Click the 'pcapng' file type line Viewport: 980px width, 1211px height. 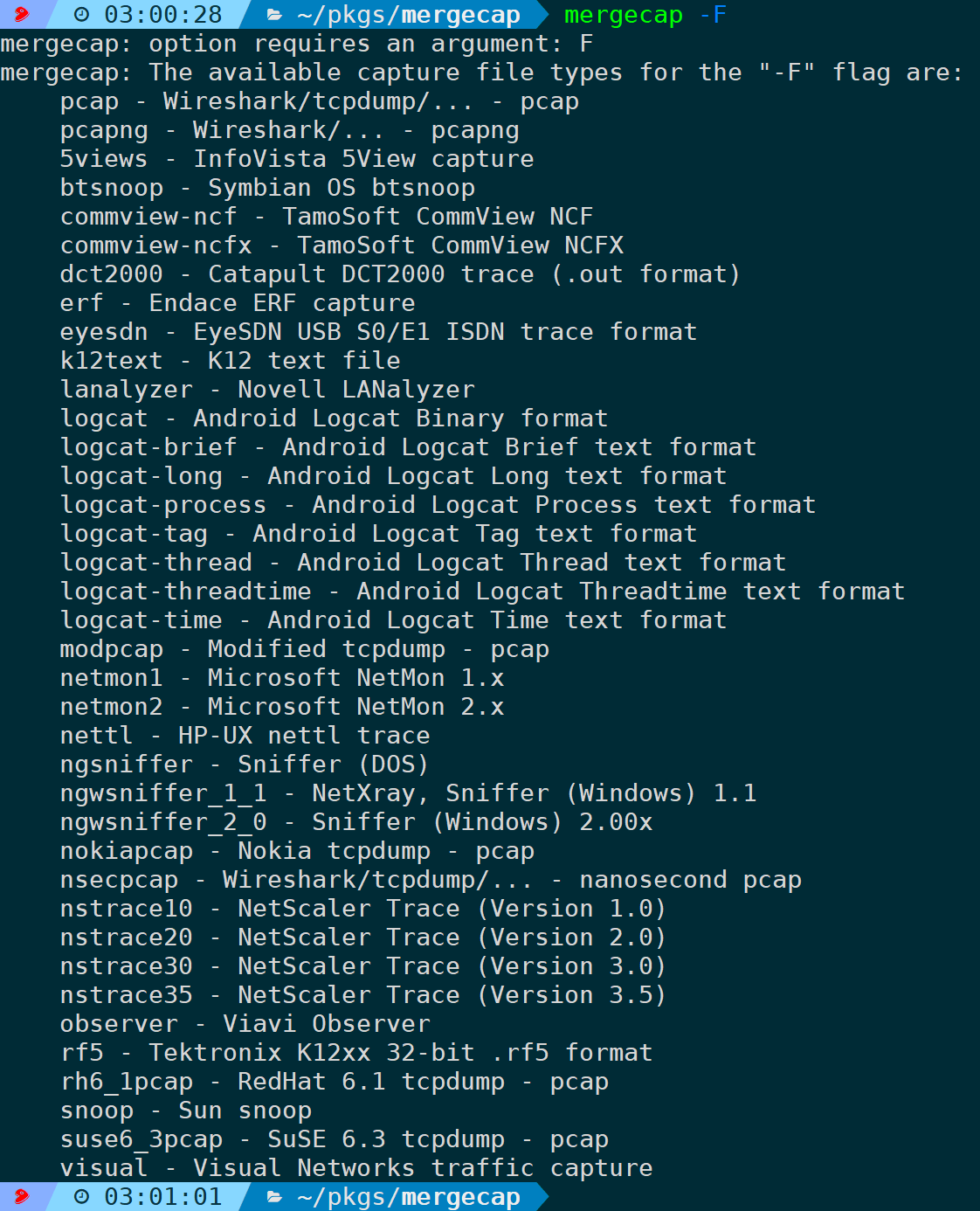click(x=289, y=130)
